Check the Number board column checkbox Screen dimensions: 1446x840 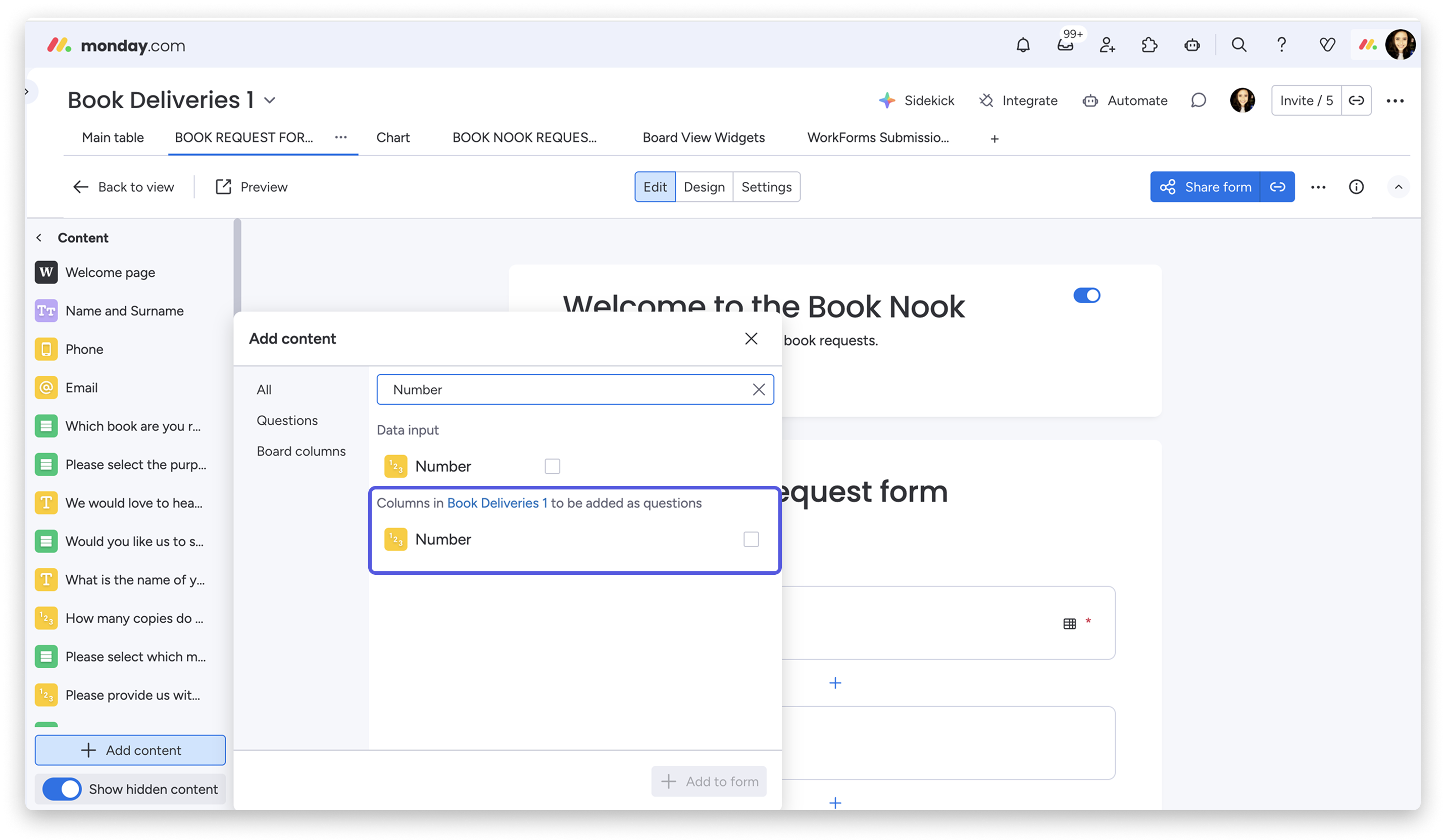(x=751, y=539)
